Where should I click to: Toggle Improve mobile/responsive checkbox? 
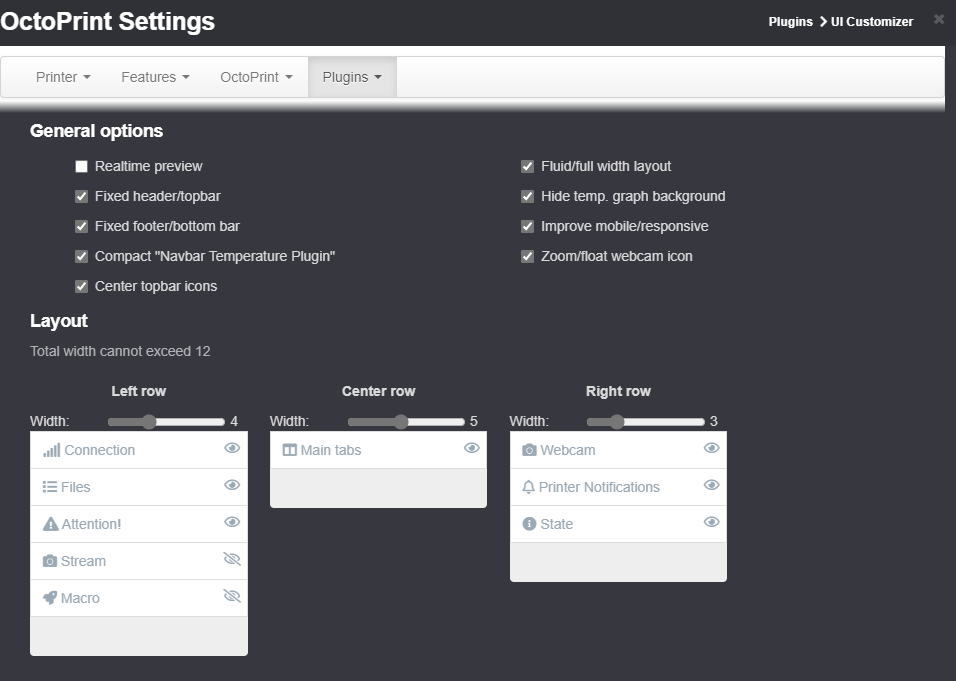pyautogui.click(x=527, y=226)
